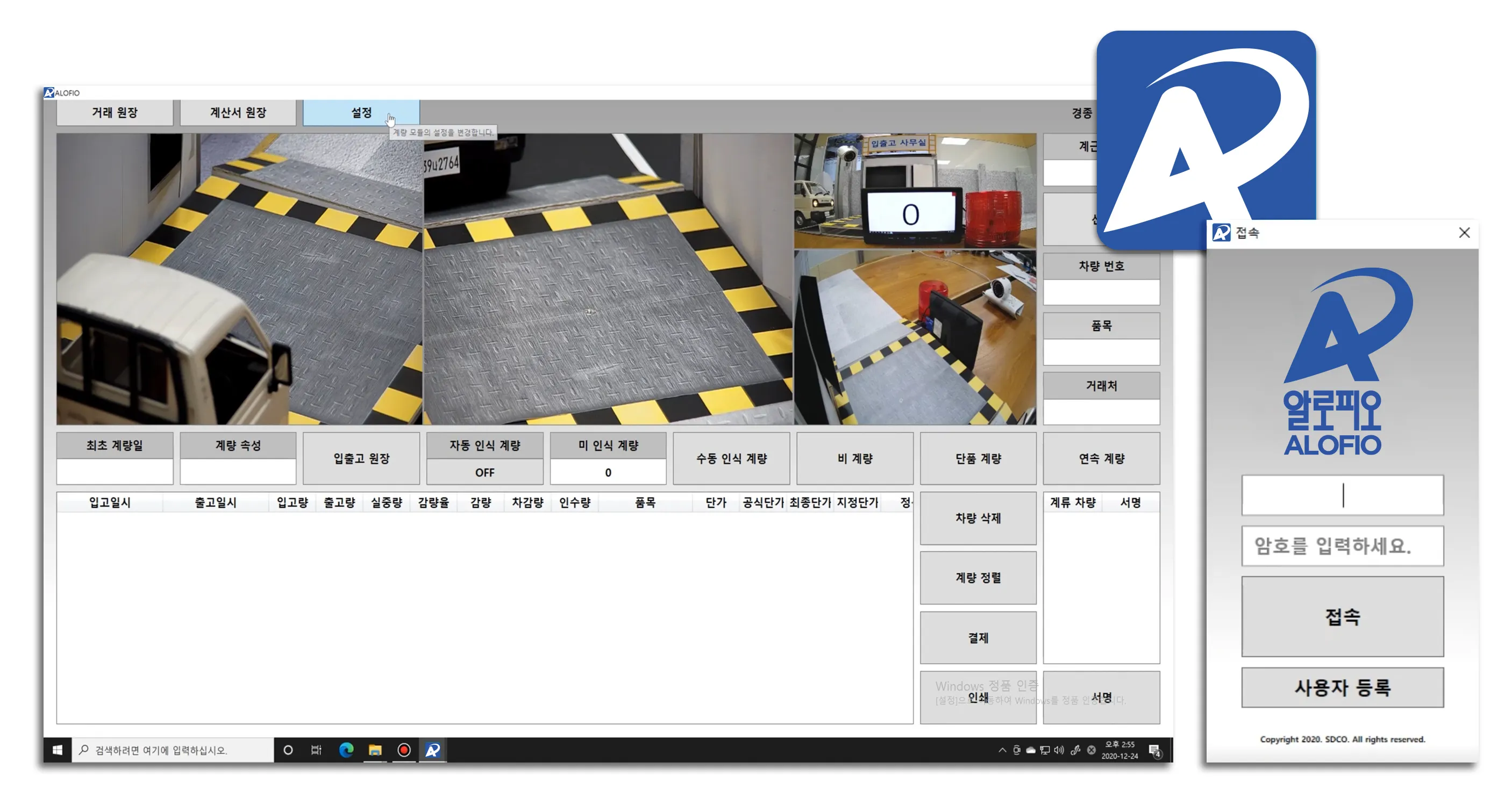Click the 서명 column header in list
The image size is (1512, 791).
1130,503
